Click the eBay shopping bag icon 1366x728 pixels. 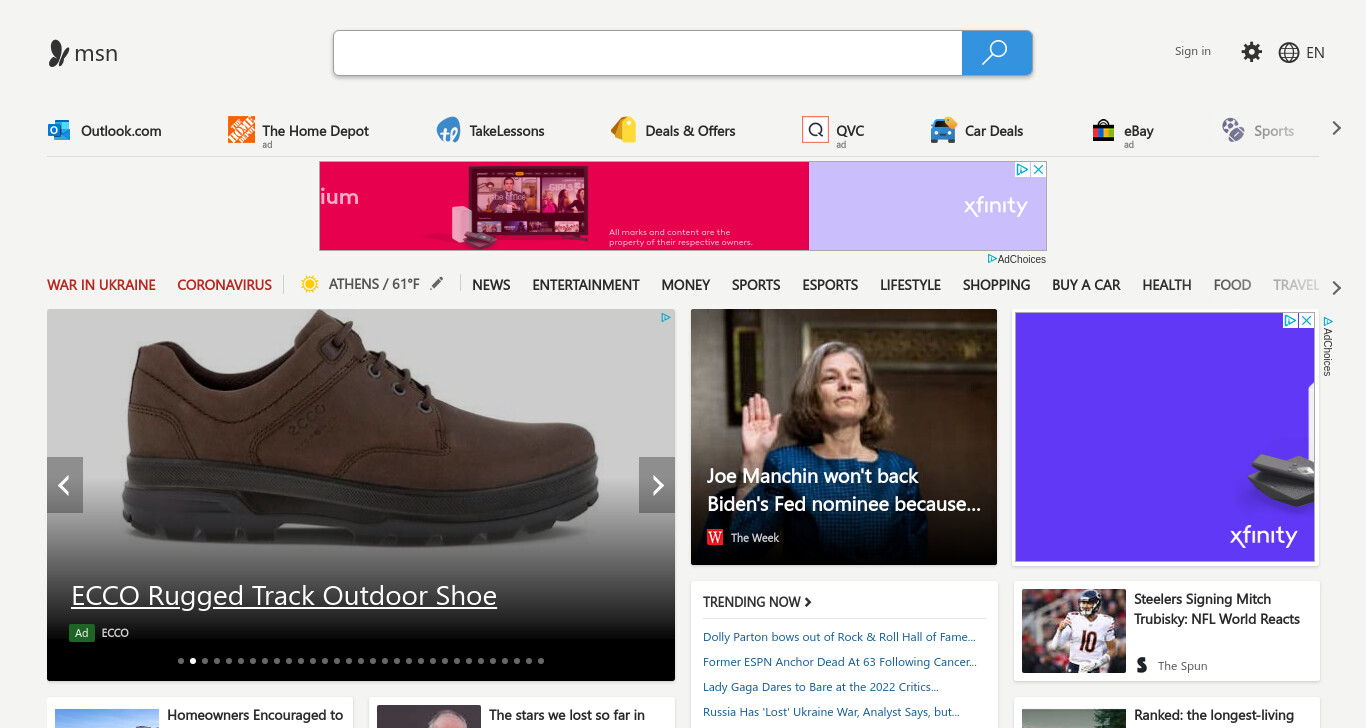pos(1103,130)
